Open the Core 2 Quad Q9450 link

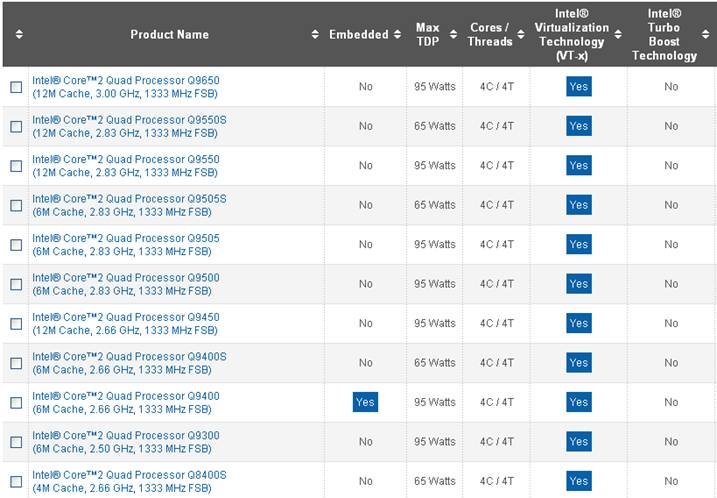(126, 324)
